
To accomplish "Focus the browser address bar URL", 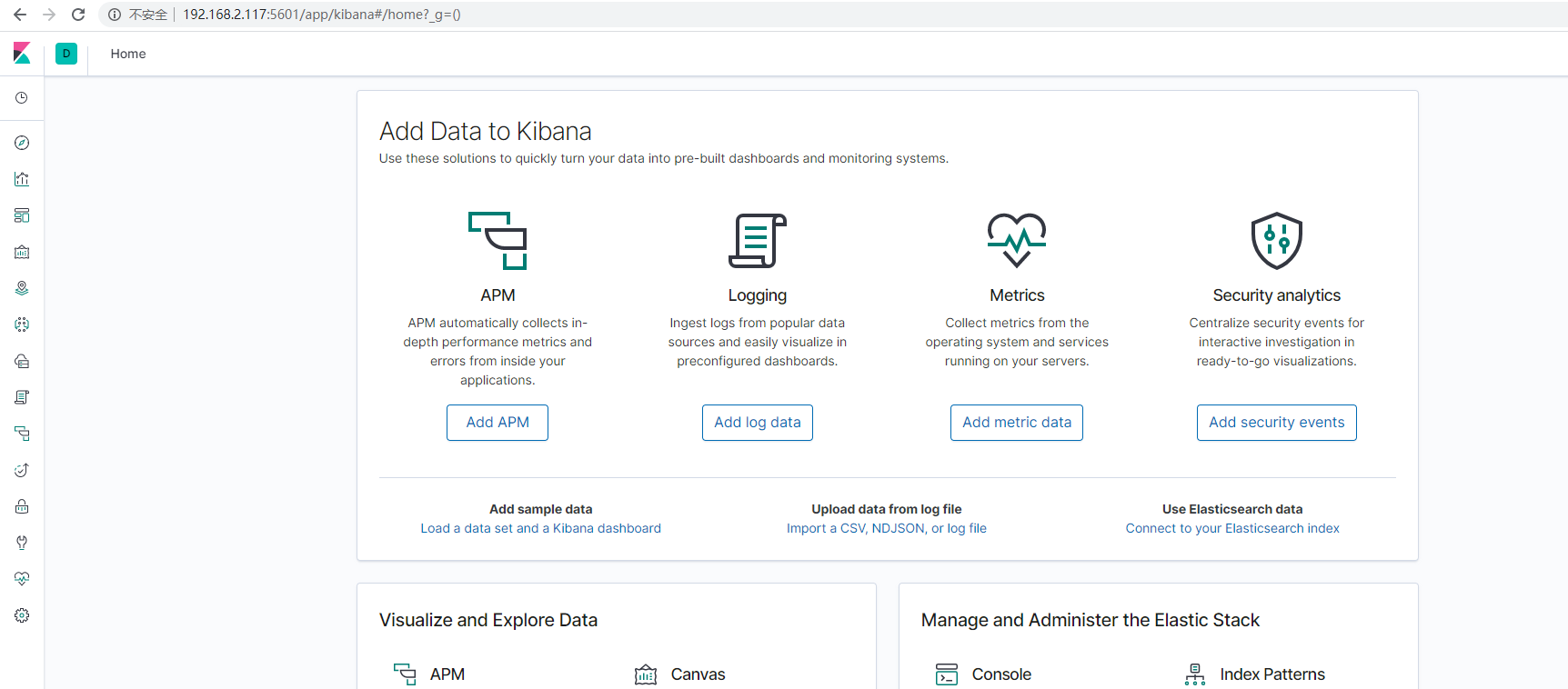I will pos(322,15).
